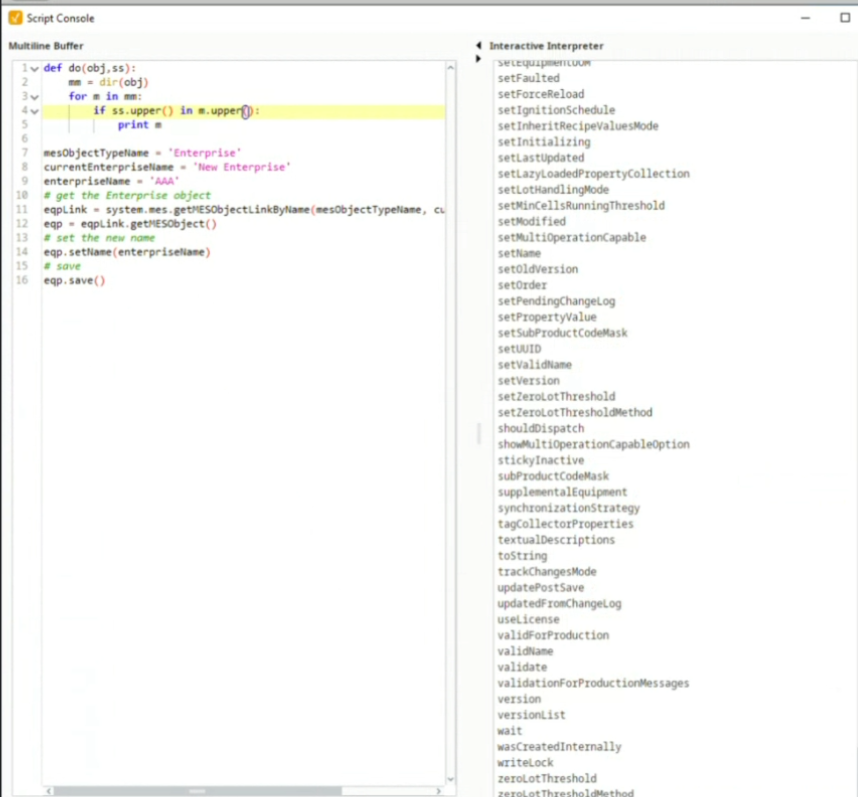
Task: Click the left-pointing split pane collapse arrow
Action: point(479,46)
